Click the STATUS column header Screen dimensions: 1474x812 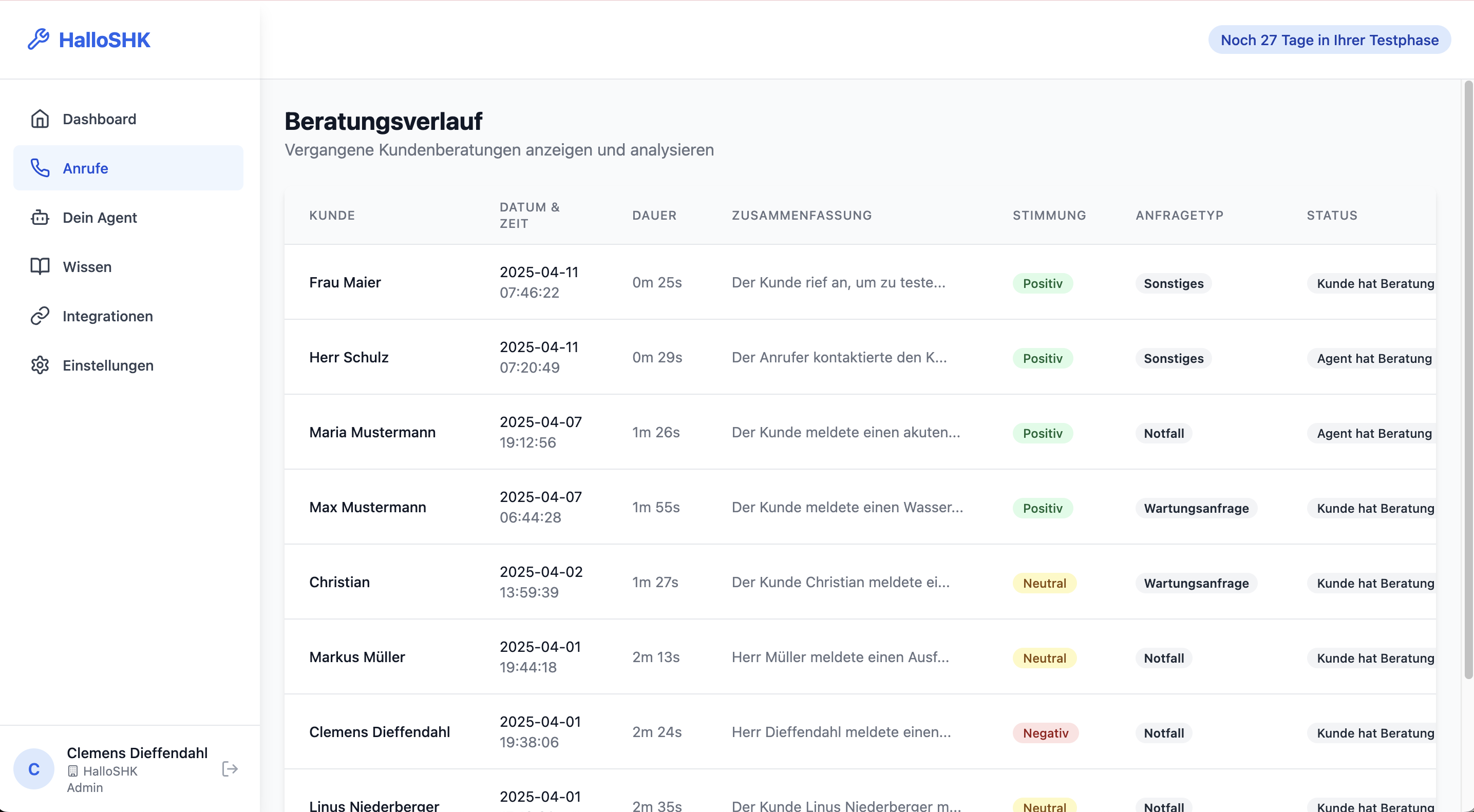click(x=1332, y=216)
